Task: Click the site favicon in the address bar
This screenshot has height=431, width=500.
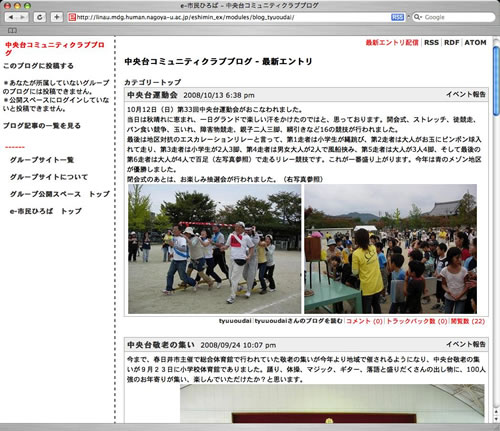Action: click(72, 17)
